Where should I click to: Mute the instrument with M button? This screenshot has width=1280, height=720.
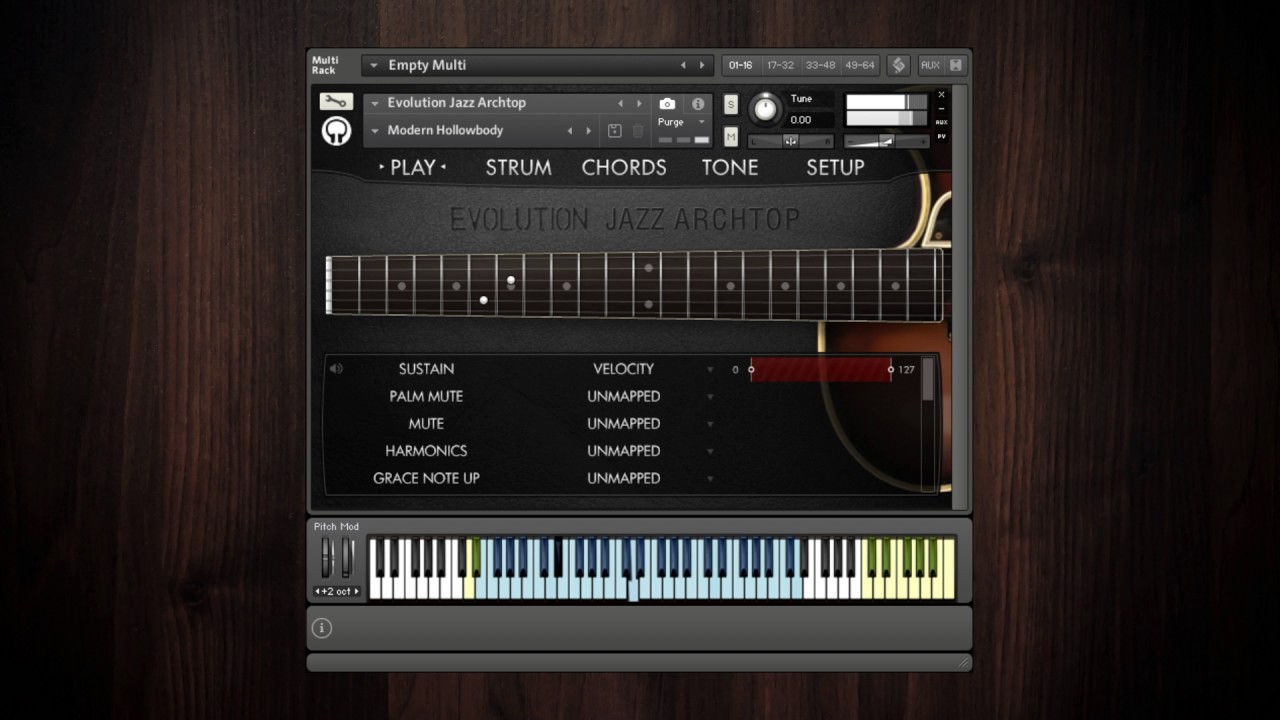click(x=731, y=137)
